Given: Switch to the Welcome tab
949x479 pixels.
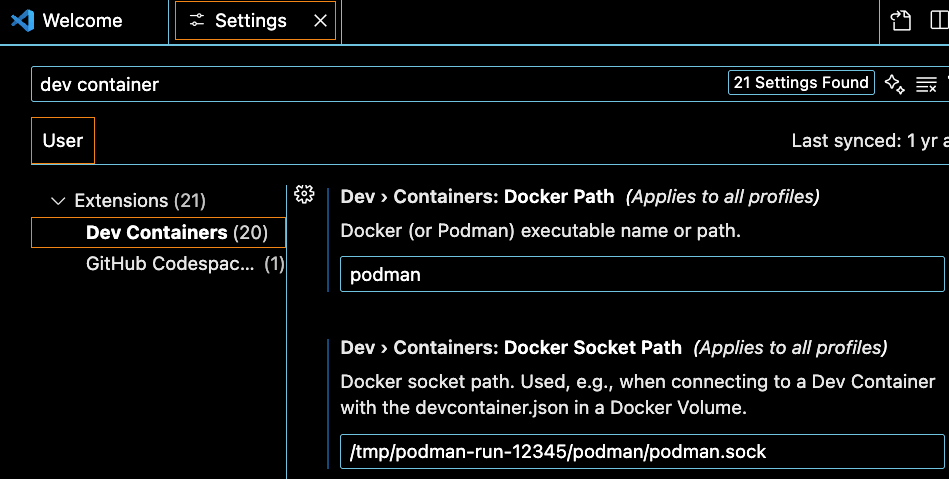Looking at the screenshot, I should [x=84, y=21].
